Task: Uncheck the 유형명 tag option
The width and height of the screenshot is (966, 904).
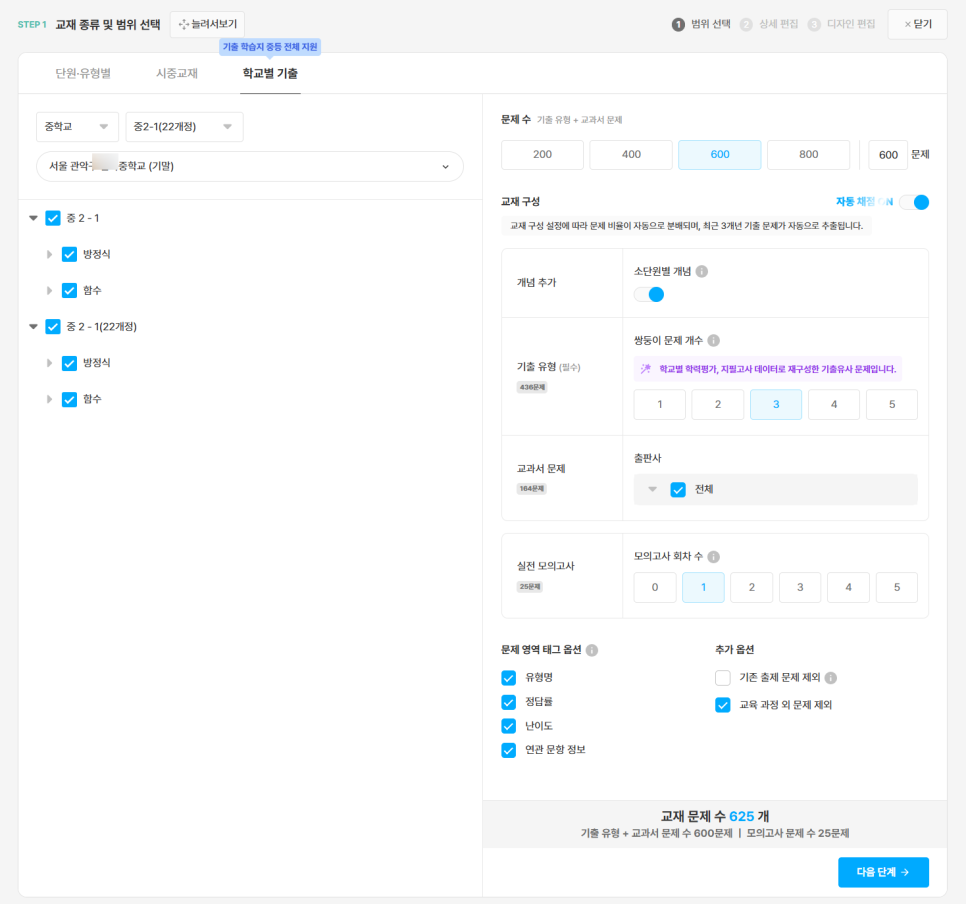Action: click(x=508, y=678)
